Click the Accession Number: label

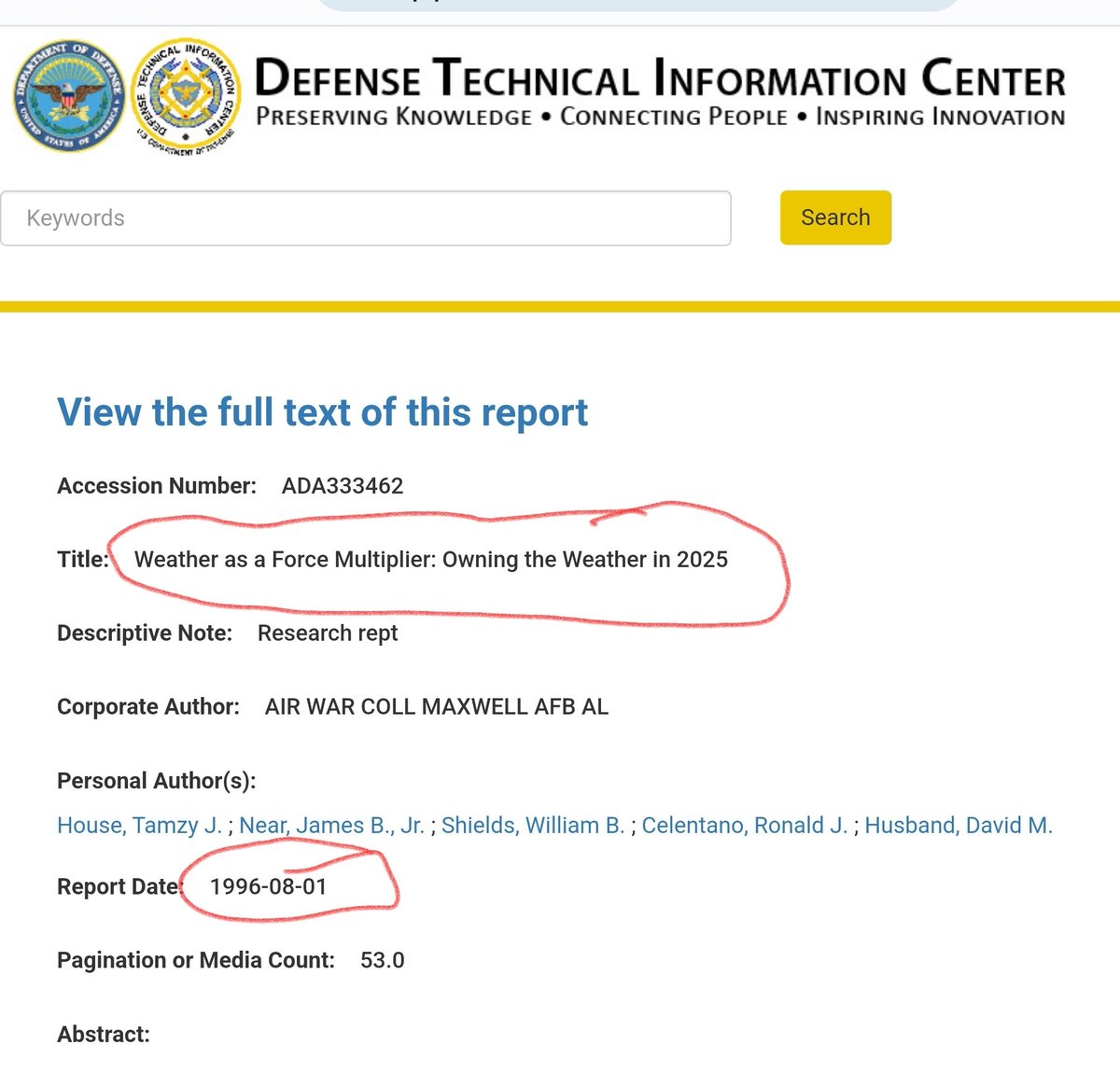pyautogui.click(x=157, y=486)
